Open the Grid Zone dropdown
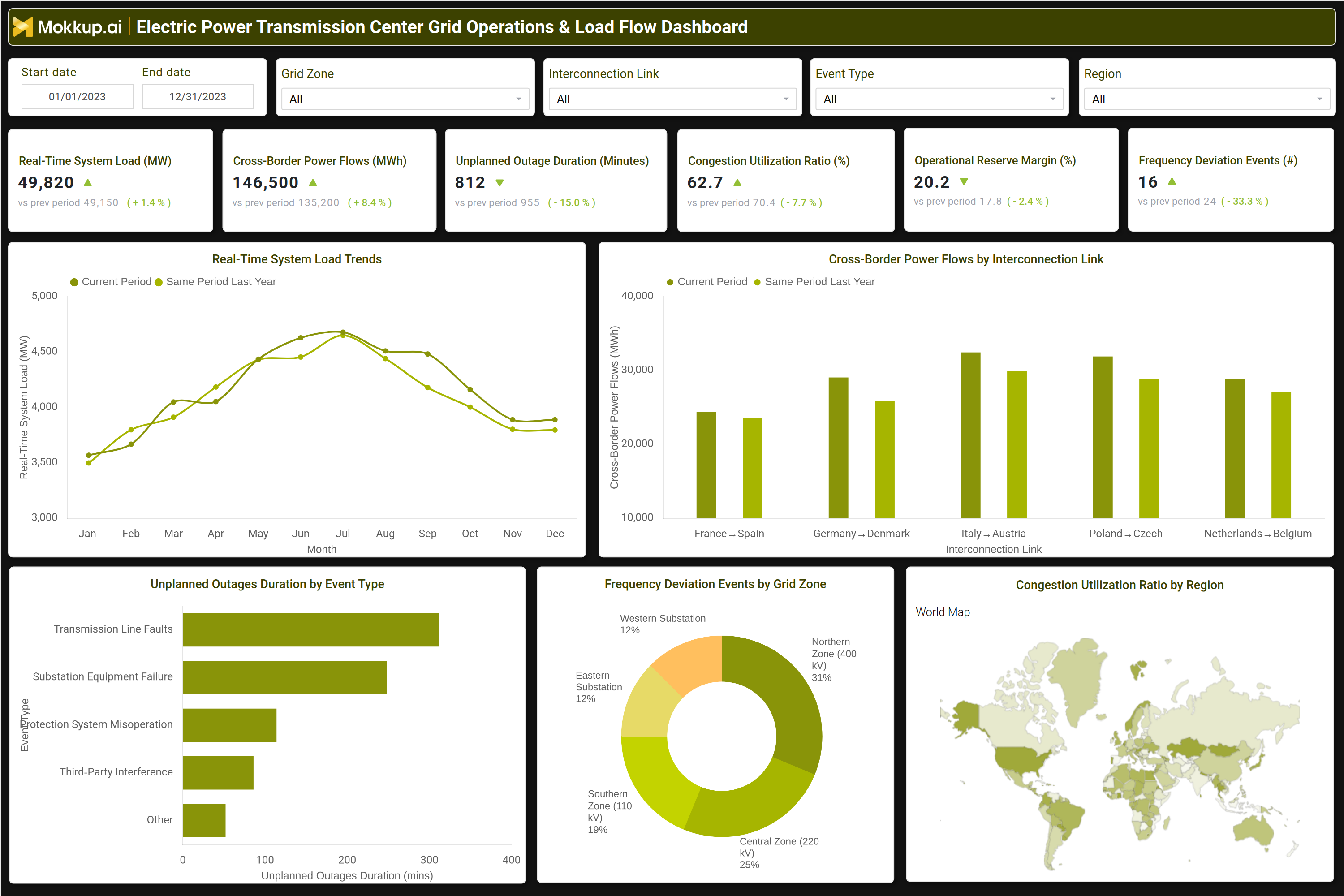Image resolution: width=1344 pixels, height=896 pixels. (405, 99)
